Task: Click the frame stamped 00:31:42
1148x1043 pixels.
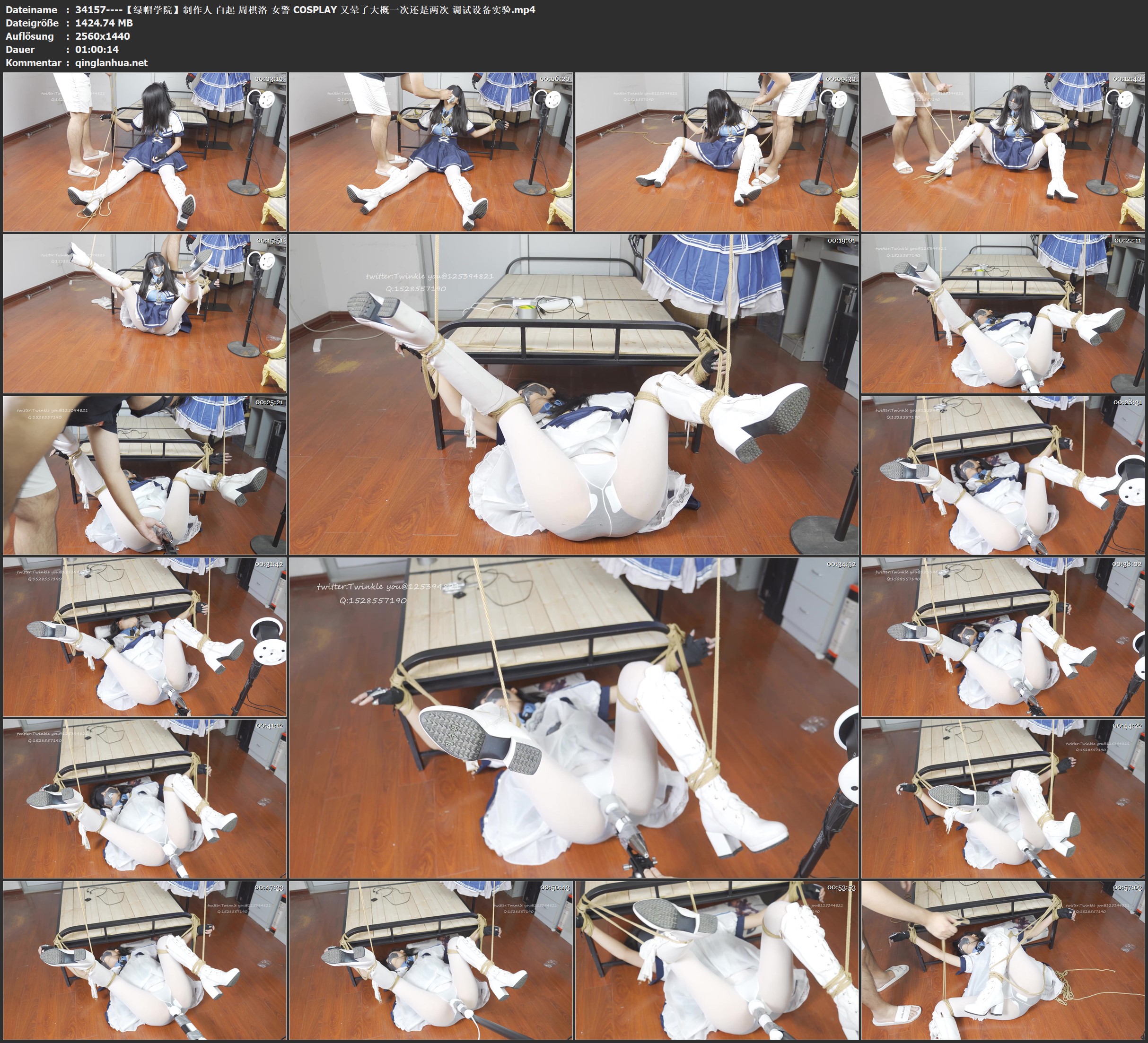Action: 145,637
